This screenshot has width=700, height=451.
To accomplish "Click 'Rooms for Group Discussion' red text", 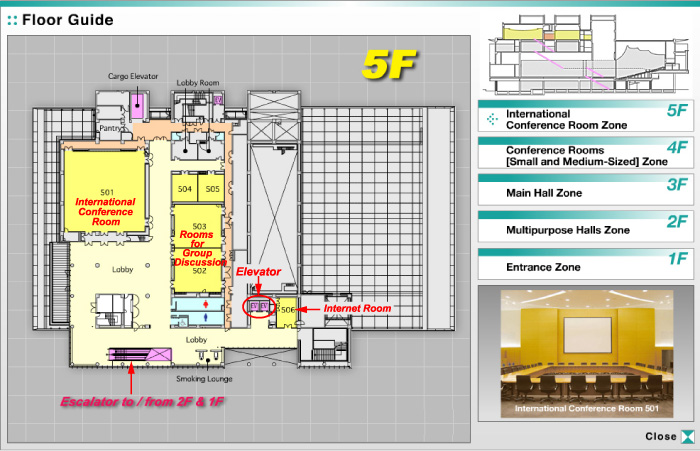I will point(199,248).
